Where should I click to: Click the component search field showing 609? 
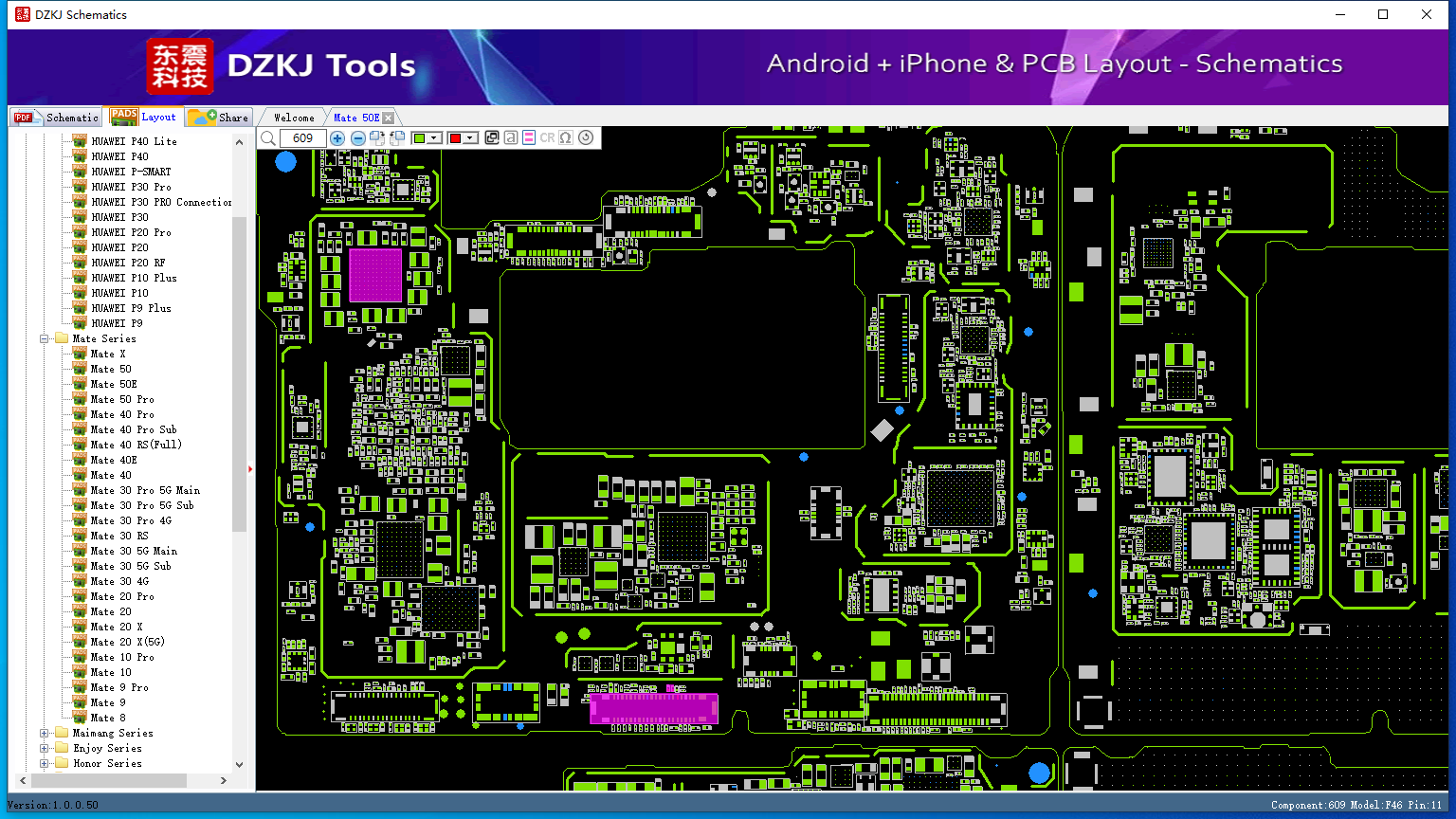click(x=302, y=138)
